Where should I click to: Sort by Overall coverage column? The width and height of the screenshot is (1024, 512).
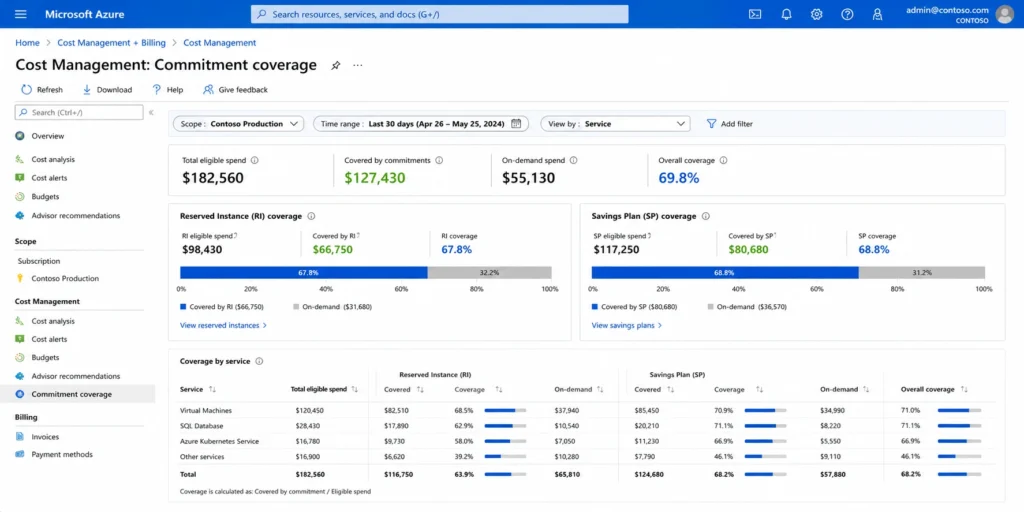965,389
